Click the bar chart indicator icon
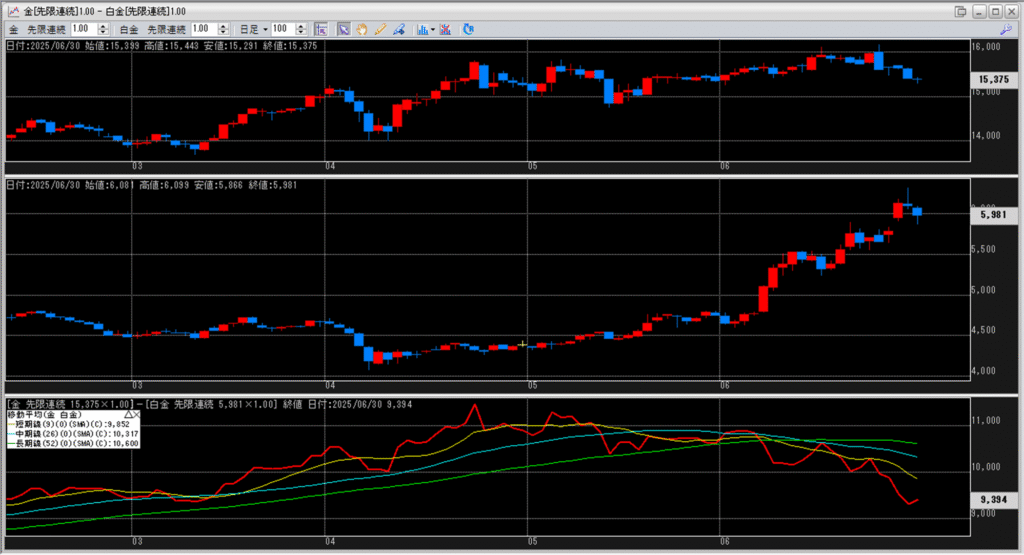This screenshot has height=555, width=1024. (x=422, y=29)
